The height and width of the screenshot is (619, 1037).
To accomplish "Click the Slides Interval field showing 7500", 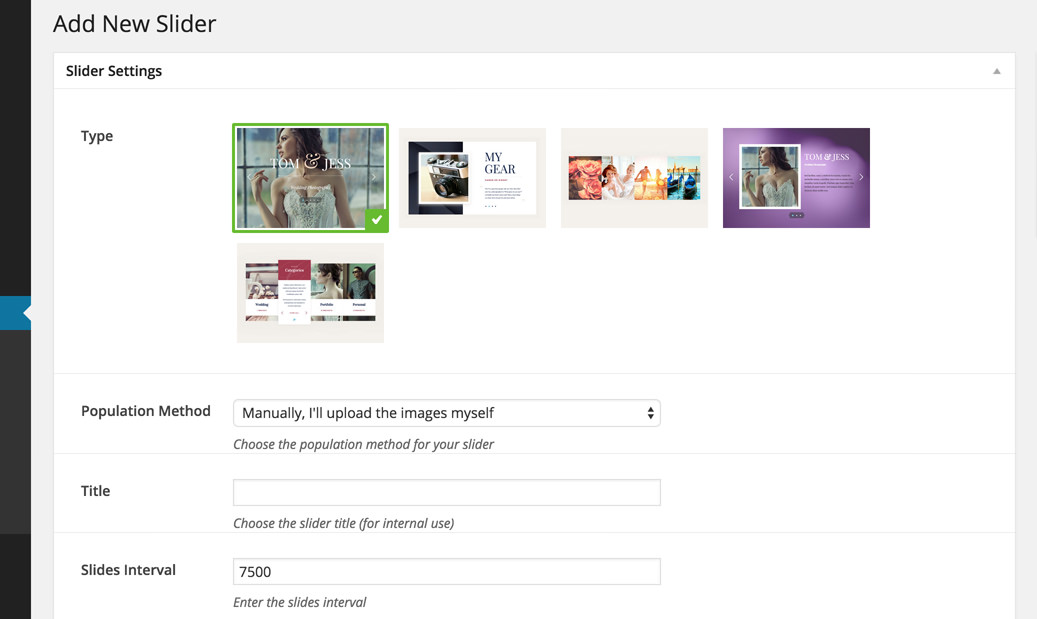I will coord(446,571).
